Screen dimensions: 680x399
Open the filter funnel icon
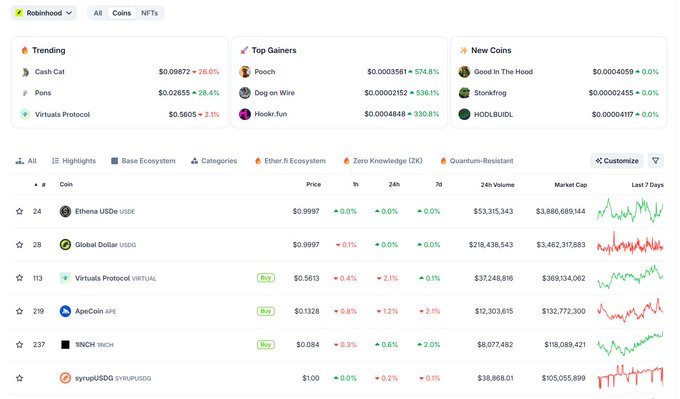655,161
